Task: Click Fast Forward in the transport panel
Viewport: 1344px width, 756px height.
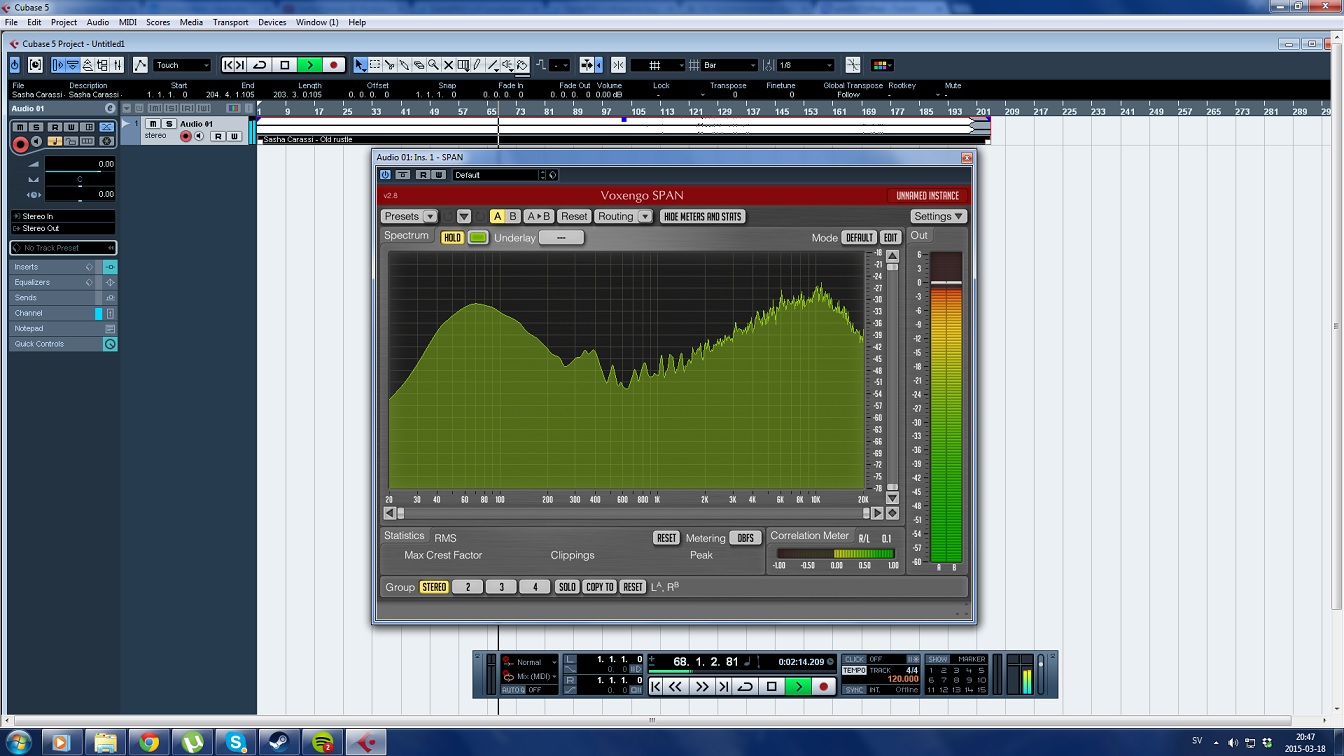Action: [701, 687]
